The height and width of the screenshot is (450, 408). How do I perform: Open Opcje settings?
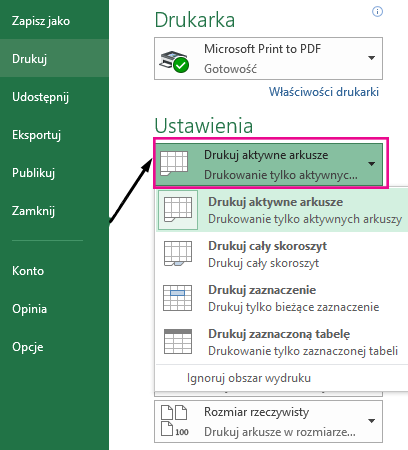(x=28, y=347)
